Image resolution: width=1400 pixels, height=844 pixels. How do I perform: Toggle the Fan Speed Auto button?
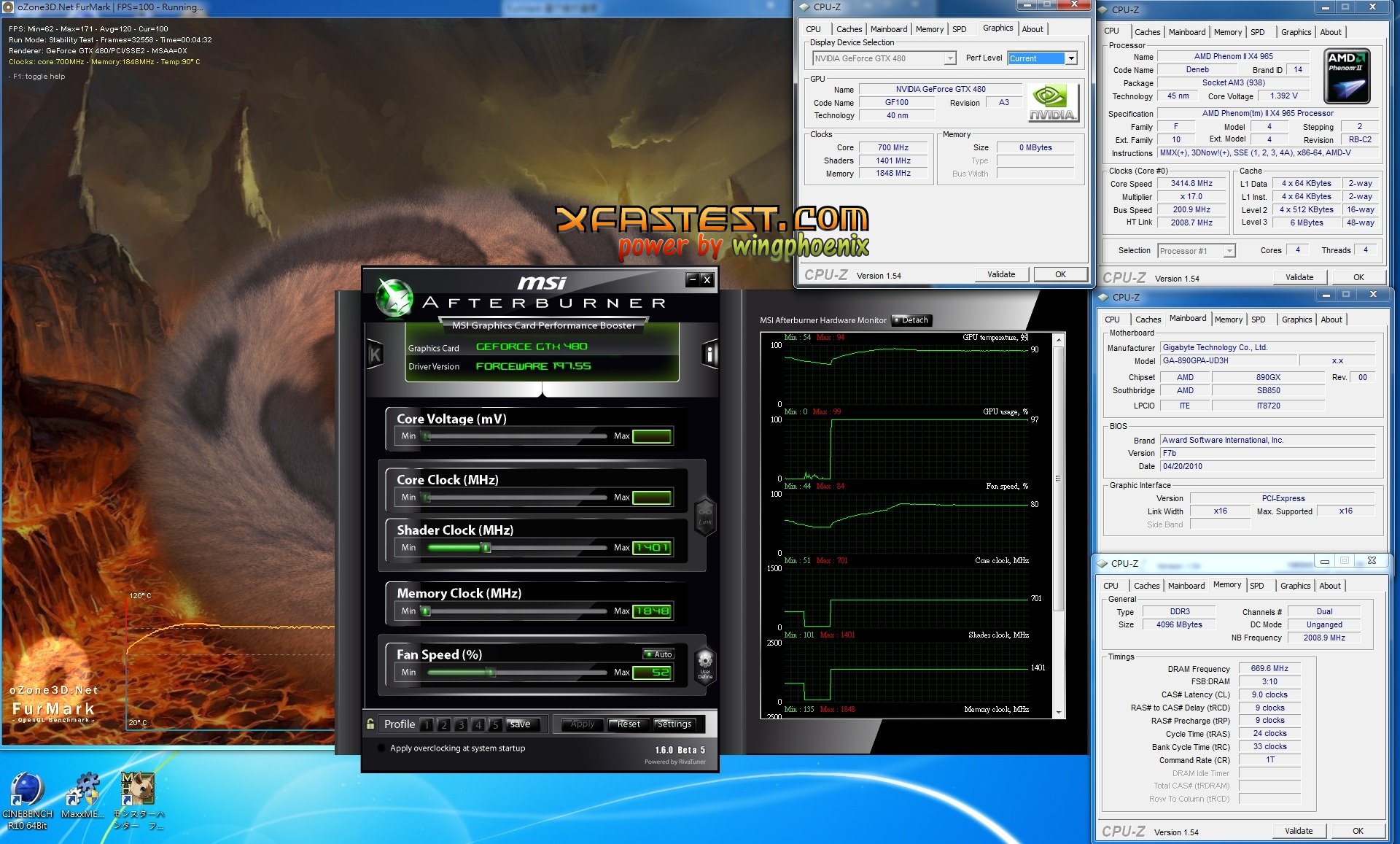pyautogui.click(x=658, y=654)
